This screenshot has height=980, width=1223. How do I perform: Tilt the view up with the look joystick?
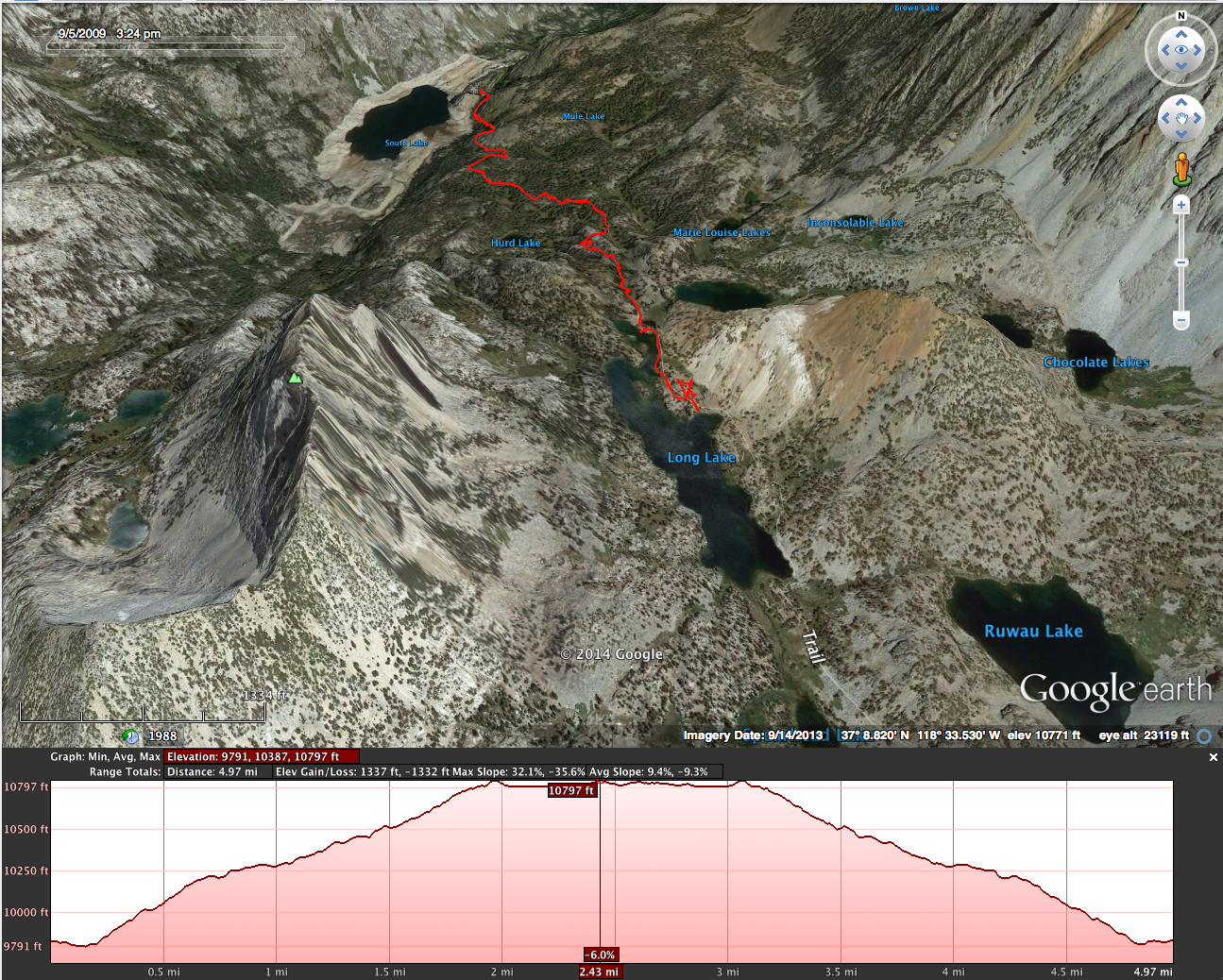(1181, 34)
